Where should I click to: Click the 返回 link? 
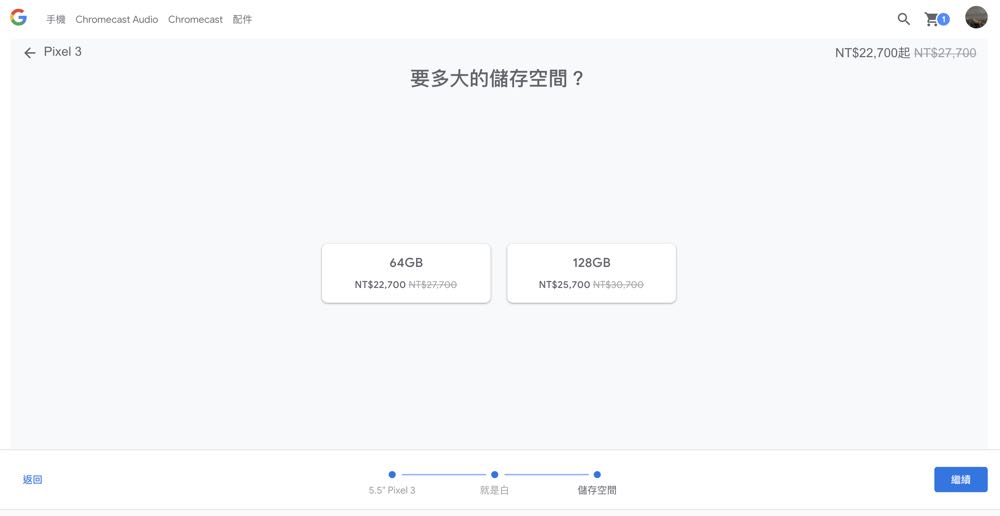(33, 480)
